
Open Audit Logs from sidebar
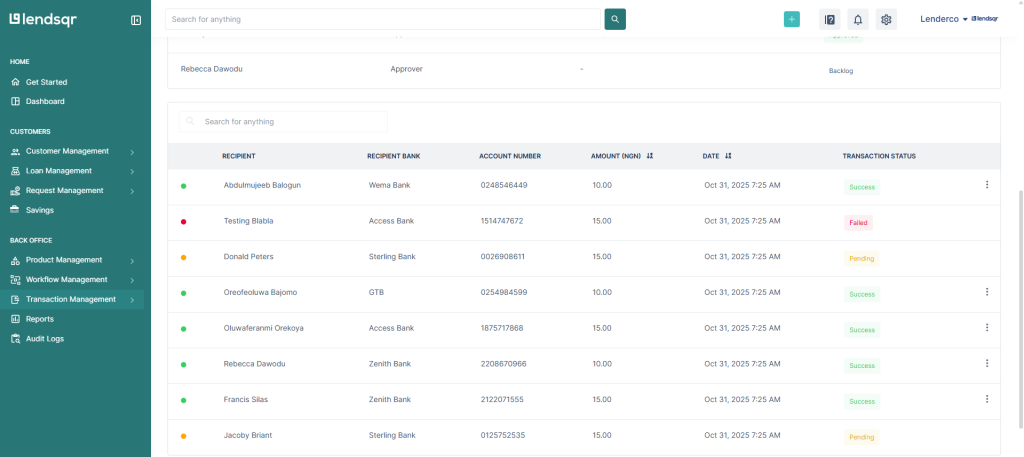point(45,339)
